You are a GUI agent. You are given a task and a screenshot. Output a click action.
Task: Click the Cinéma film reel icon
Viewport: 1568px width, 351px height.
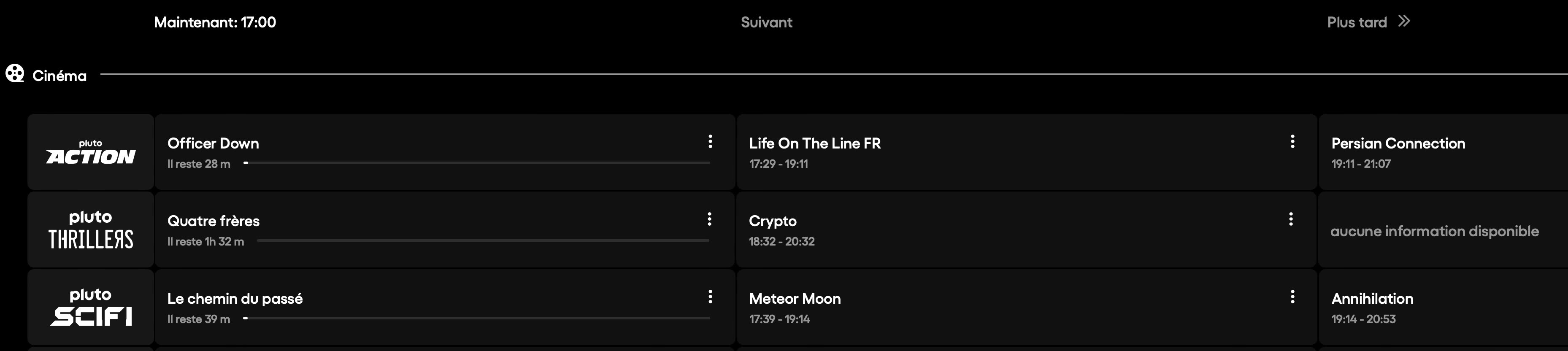(x=15, y=74)
